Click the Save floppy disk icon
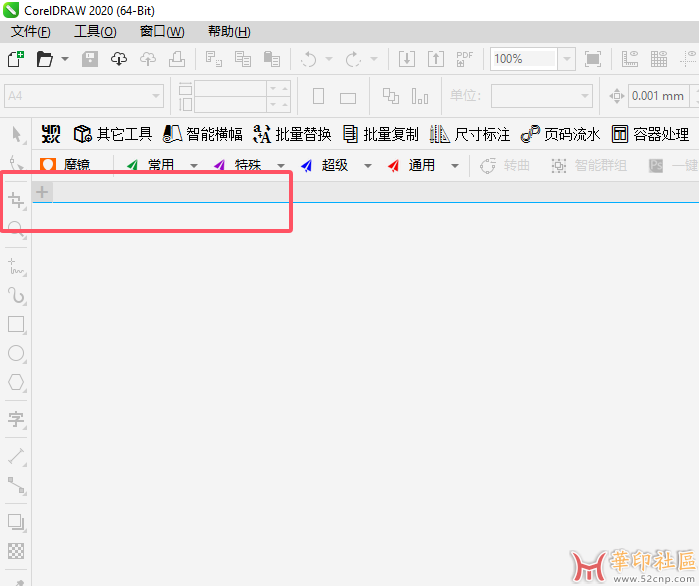699x586 pixels. coord(90,59)
